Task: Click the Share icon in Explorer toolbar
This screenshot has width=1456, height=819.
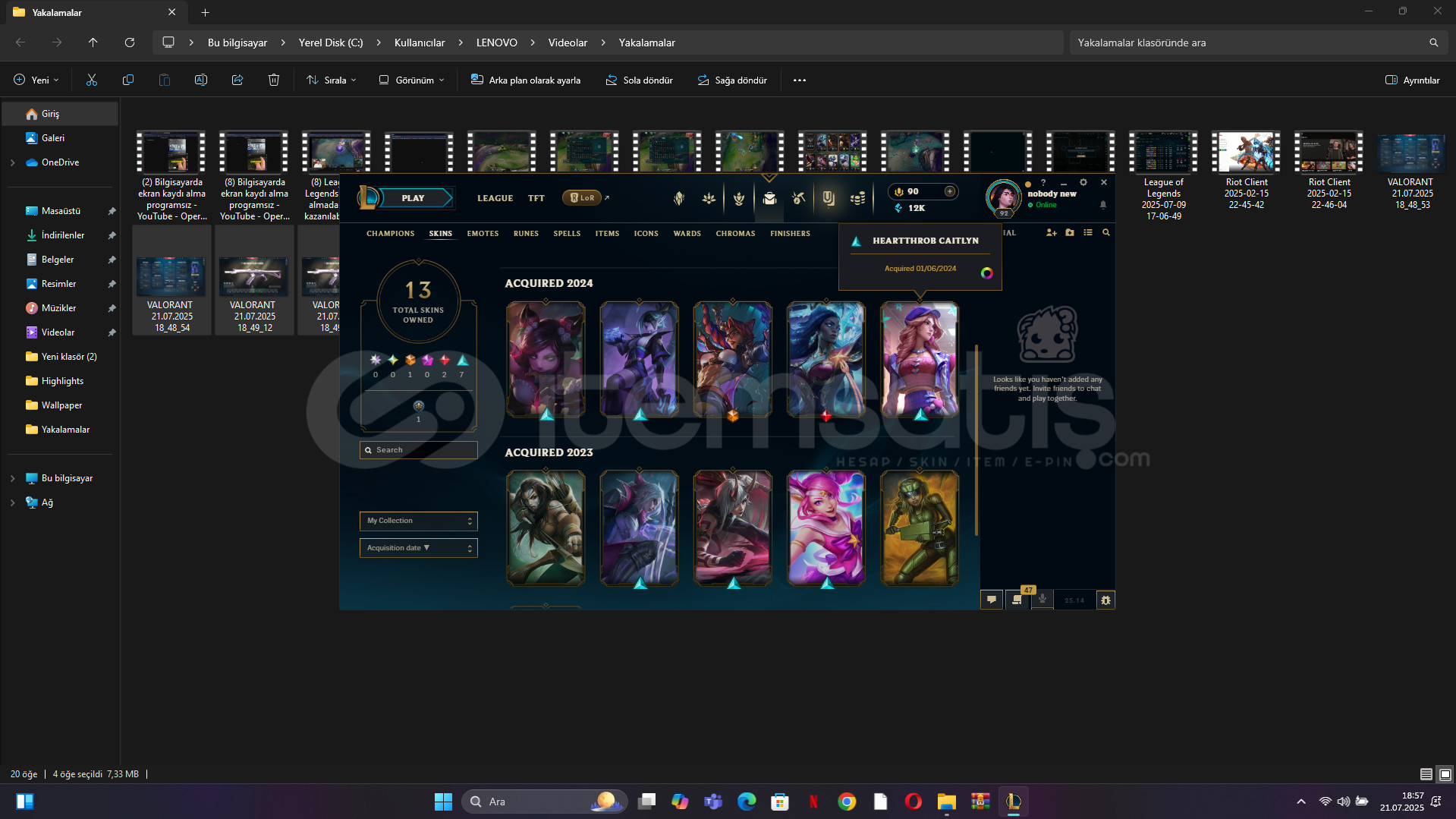Action: pos(237,80)
